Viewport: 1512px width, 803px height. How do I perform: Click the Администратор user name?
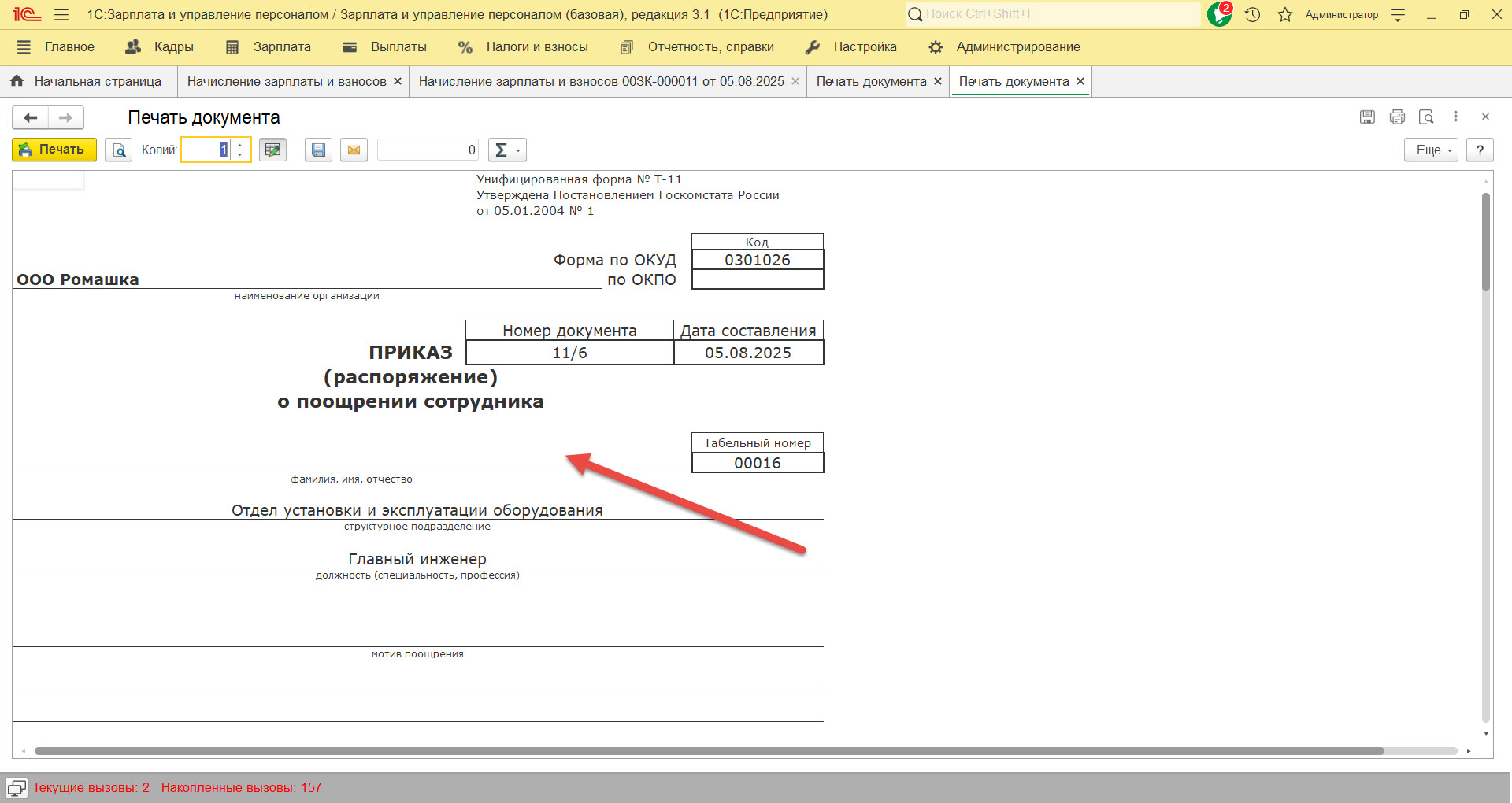[1342, 14]
